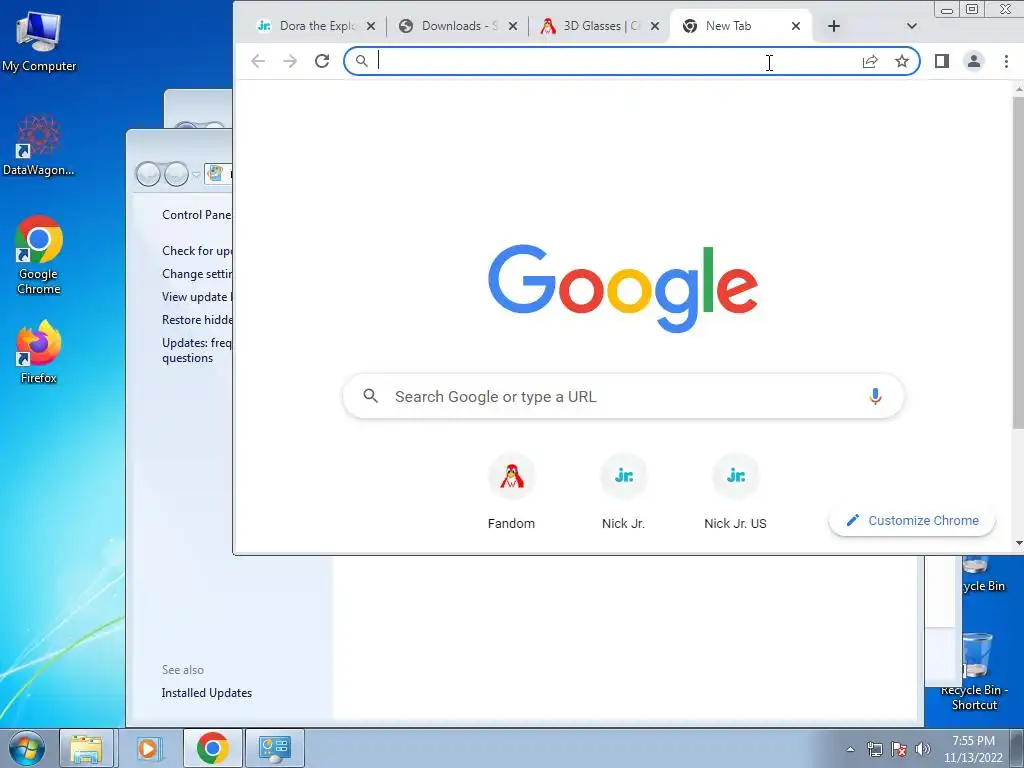Start voice search with microphone icon

(x=875, y=396)
